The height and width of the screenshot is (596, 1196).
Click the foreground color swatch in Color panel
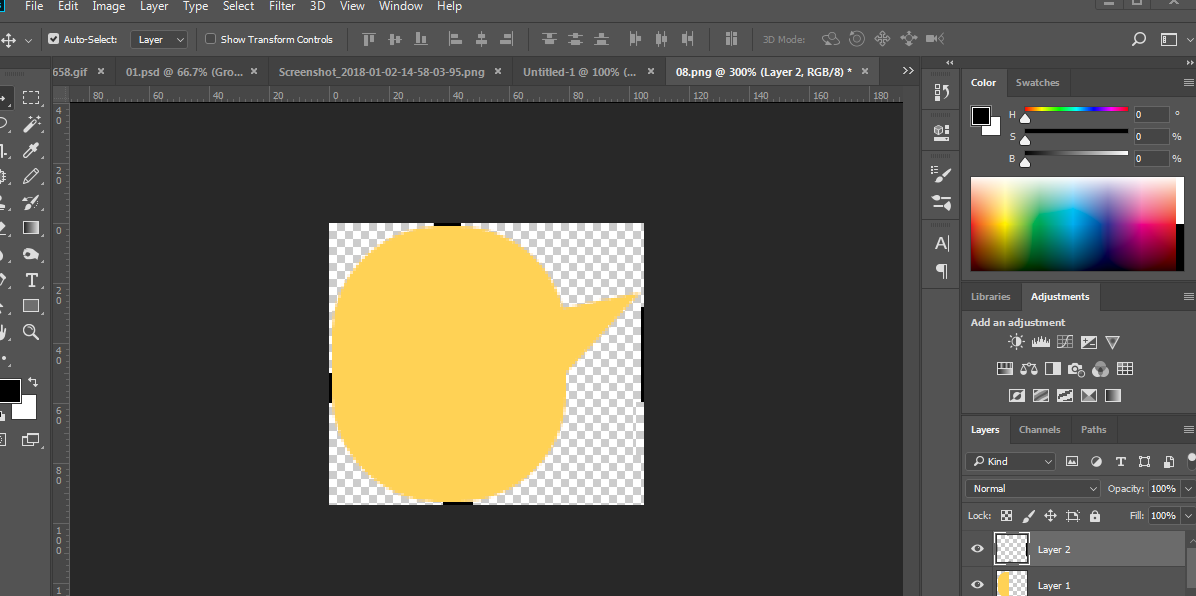point(981,117)
